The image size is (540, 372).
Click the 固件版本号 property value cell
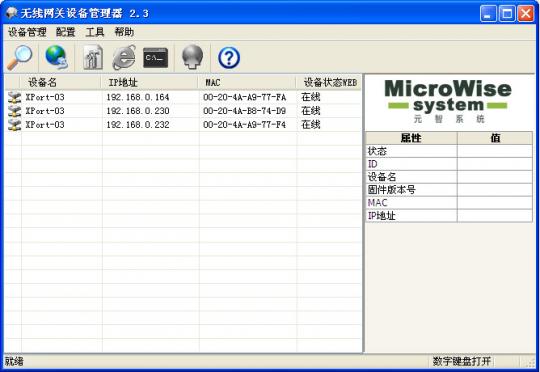(495, 190)
